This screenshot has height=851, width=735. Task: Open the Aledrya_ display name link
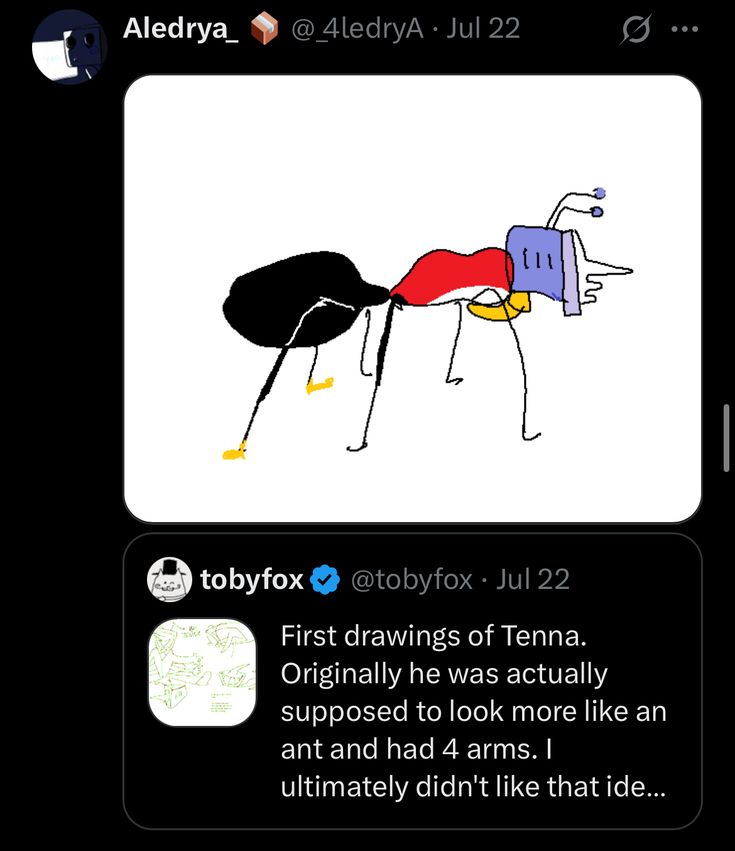coord(180,29)
